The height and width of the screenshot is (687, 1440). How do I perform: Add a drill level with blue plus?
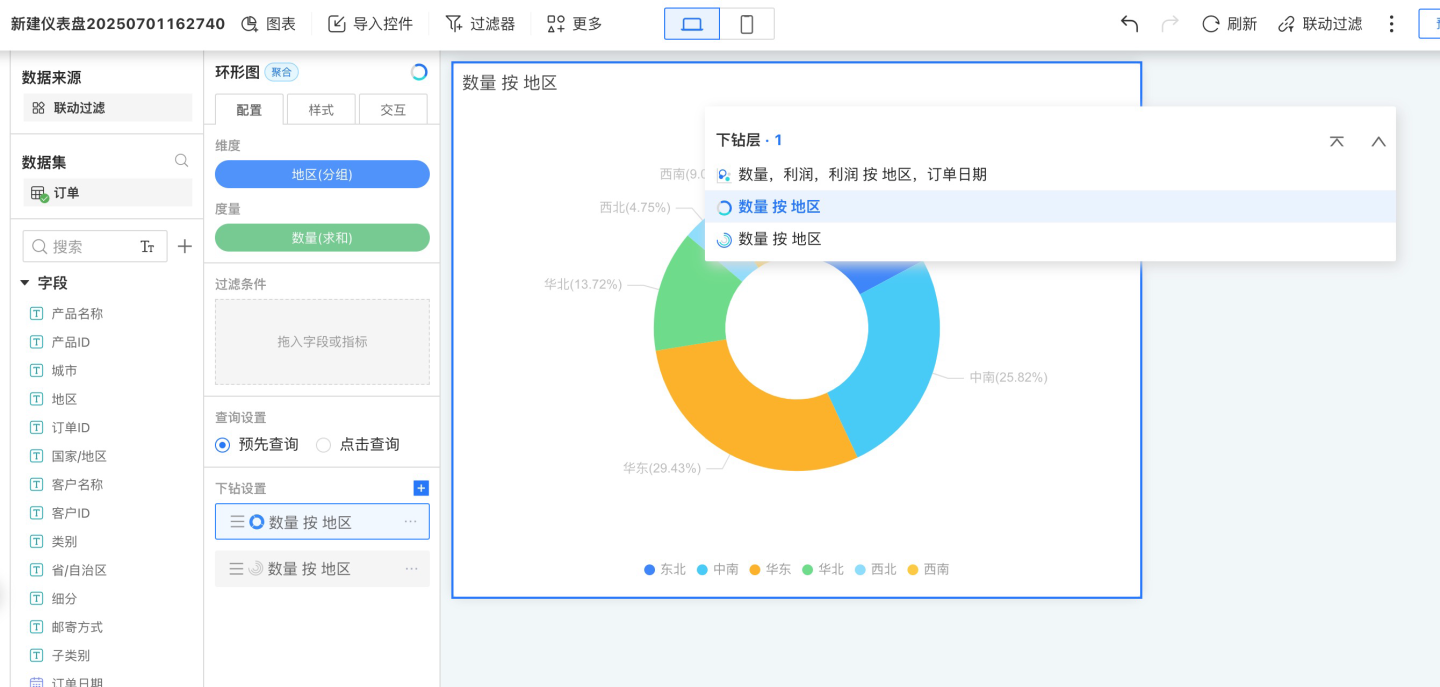pyautogui.click(x=421, y=488)
